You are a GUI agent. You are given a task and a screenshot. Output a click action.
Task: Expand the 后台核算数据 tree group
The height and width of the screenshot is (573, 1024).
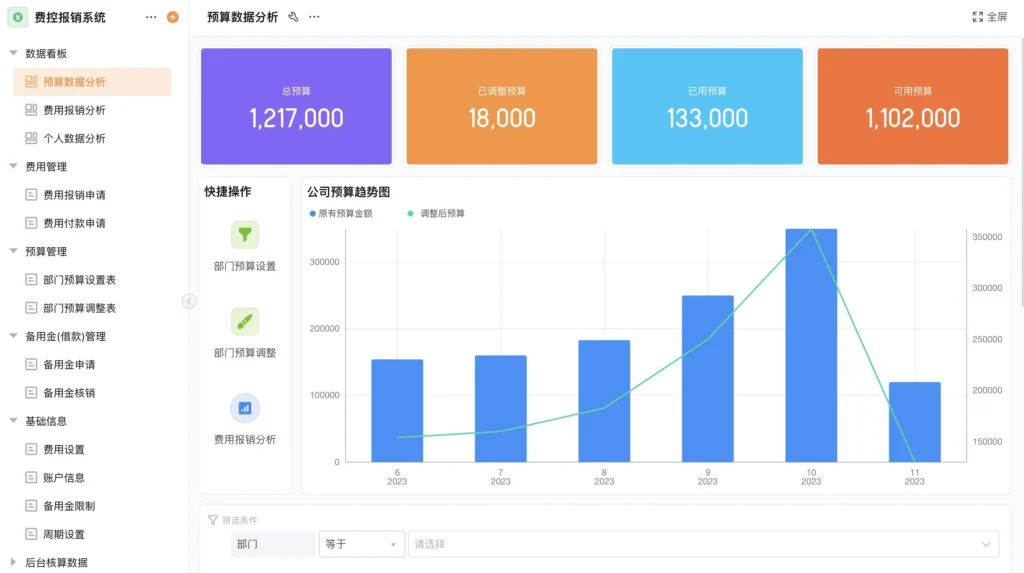(14, 562)
